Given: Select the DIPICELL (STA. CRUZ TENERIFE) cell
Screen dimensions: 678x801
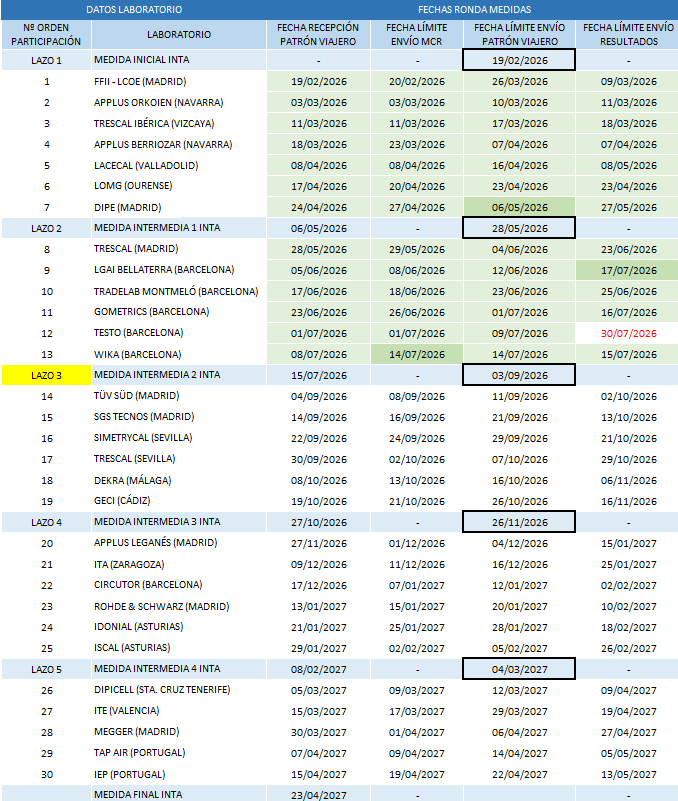Looking at the screenshot, I should pos(179,690).
